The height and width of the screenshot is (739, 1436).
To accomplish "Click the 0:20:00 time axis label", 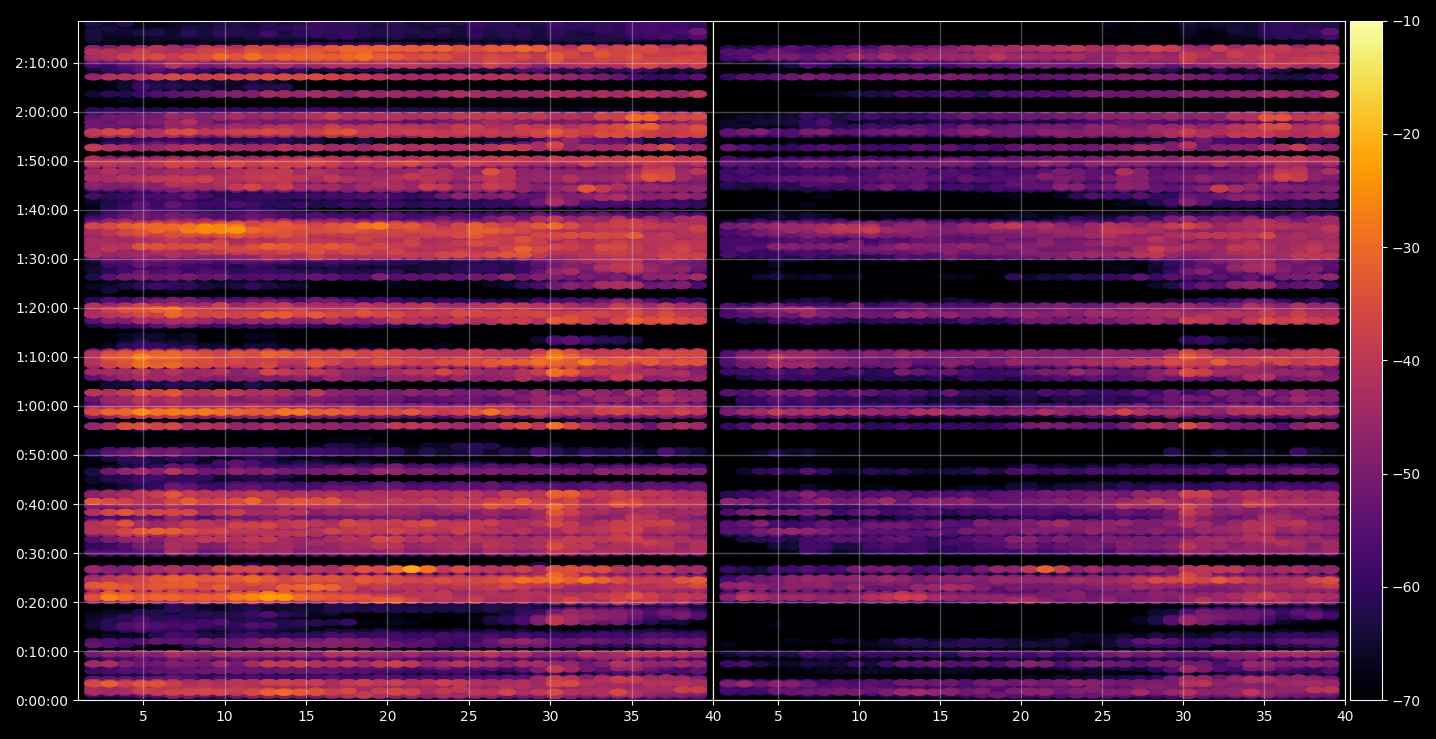I will click(x=42, y=602).
